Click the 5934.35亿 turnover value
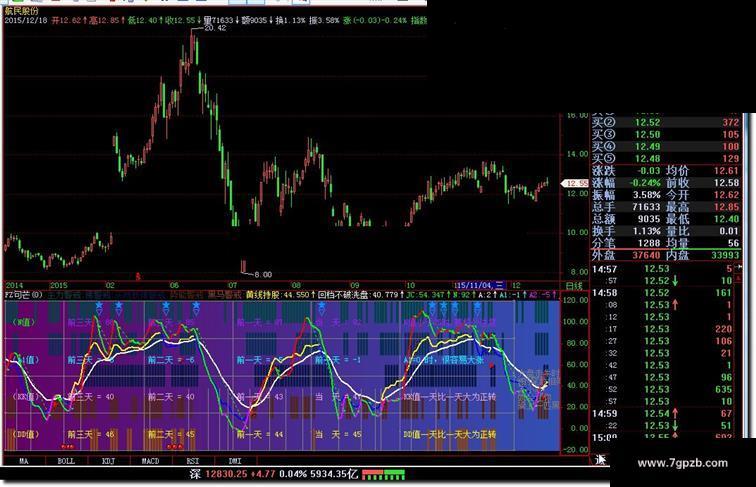The width and height of the screenshot is (756, 487). point(334,474)
